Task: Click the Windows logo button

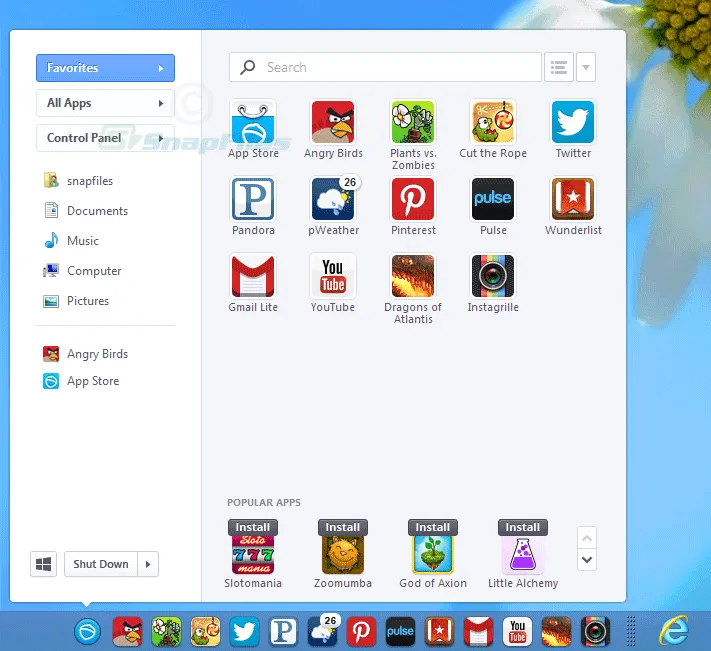Action: [x=44, y=564]
